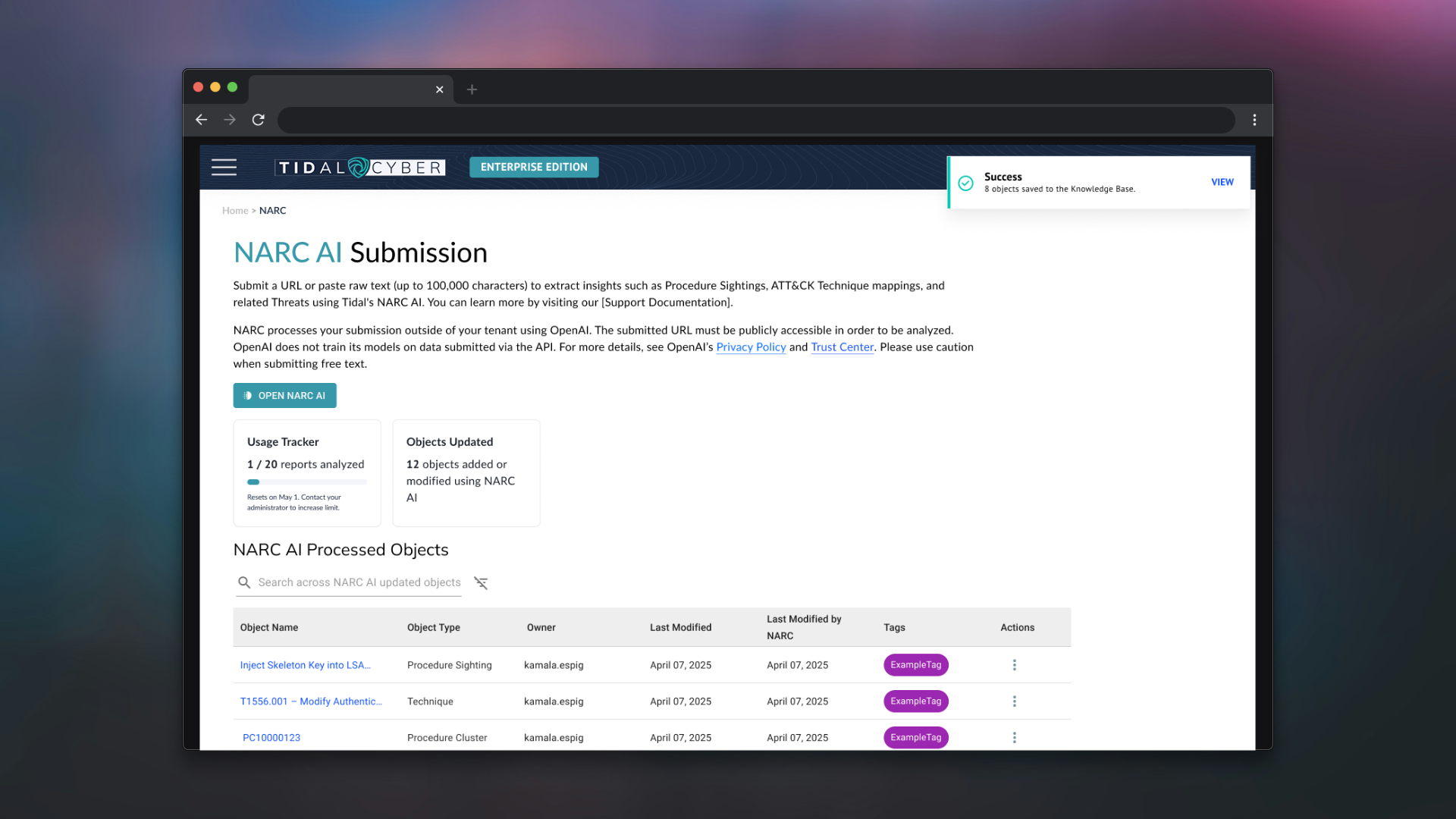Focus the NARC AI updated objects search field
This screenshot has width=1456, height=819.
point(359,582)
